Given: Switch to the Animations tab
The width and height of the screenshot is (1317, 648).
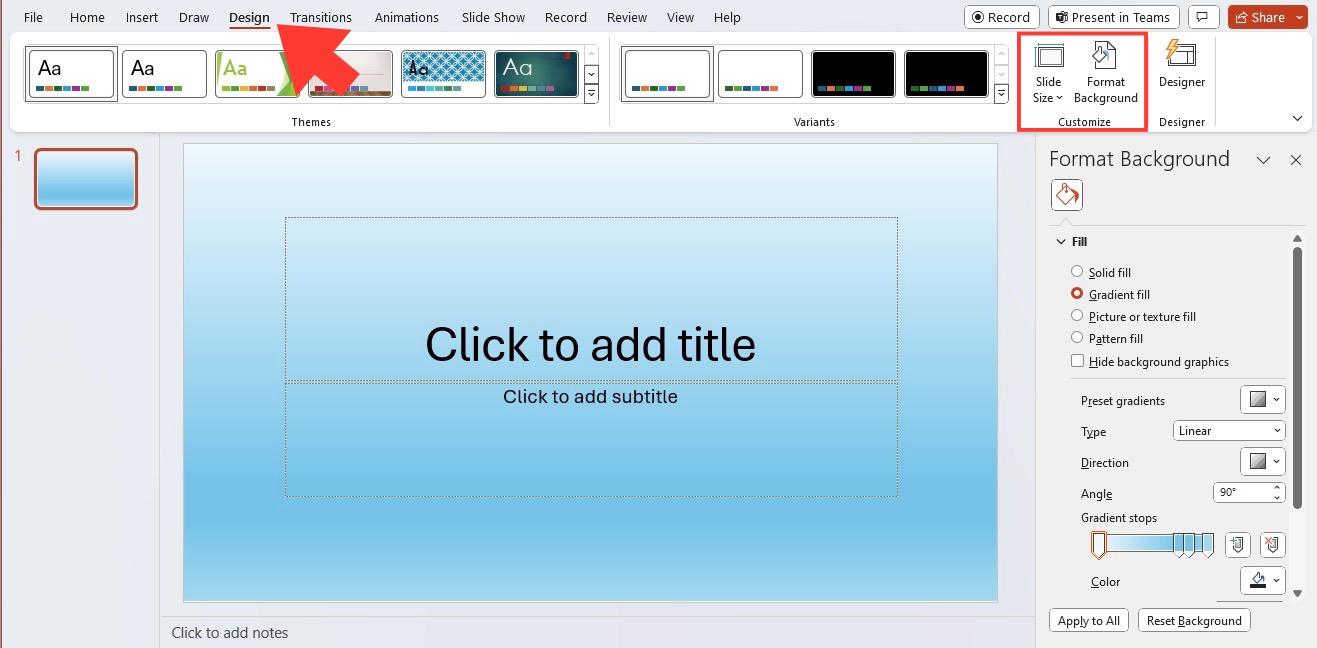Looking at the screenshot, I should 407,17.
